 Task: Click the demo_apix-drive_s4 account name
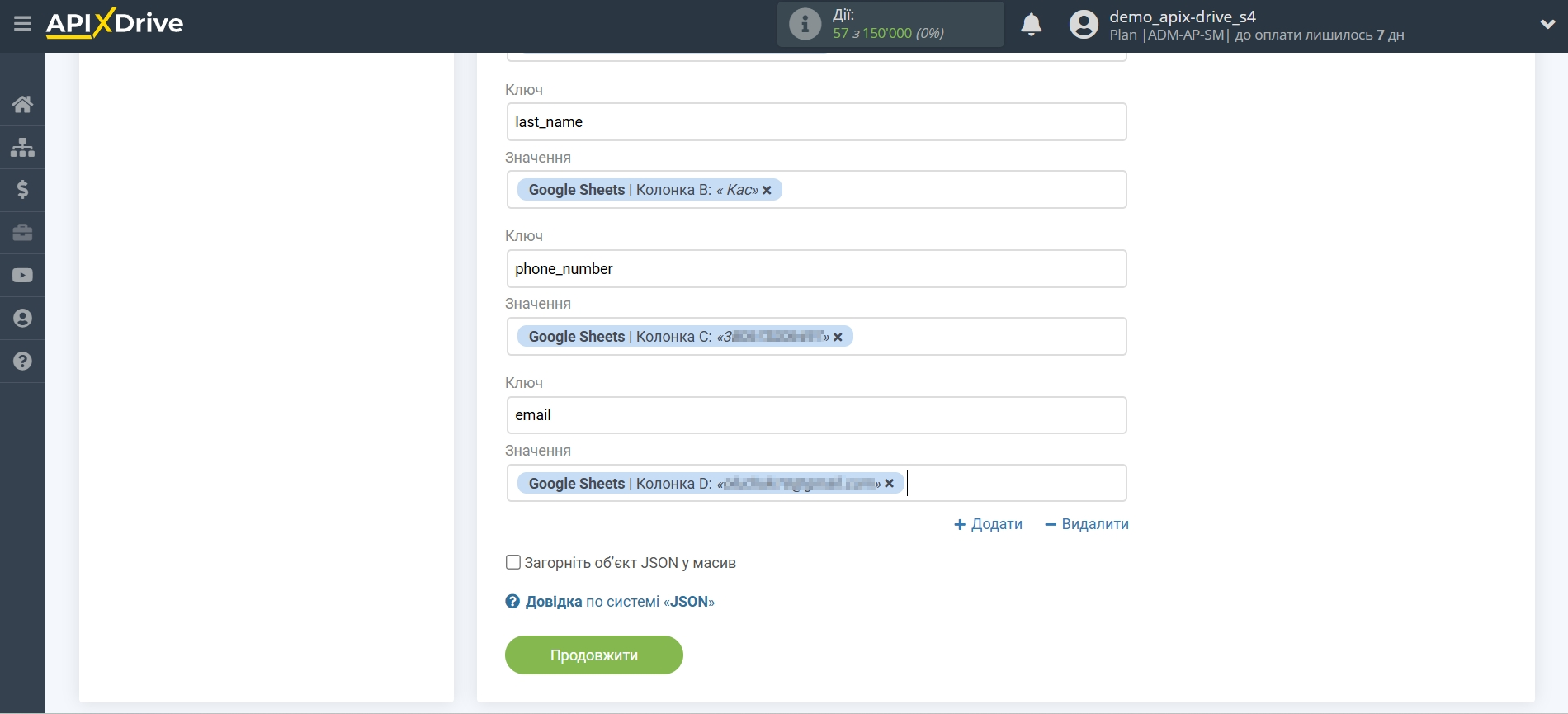point(1183,17)
